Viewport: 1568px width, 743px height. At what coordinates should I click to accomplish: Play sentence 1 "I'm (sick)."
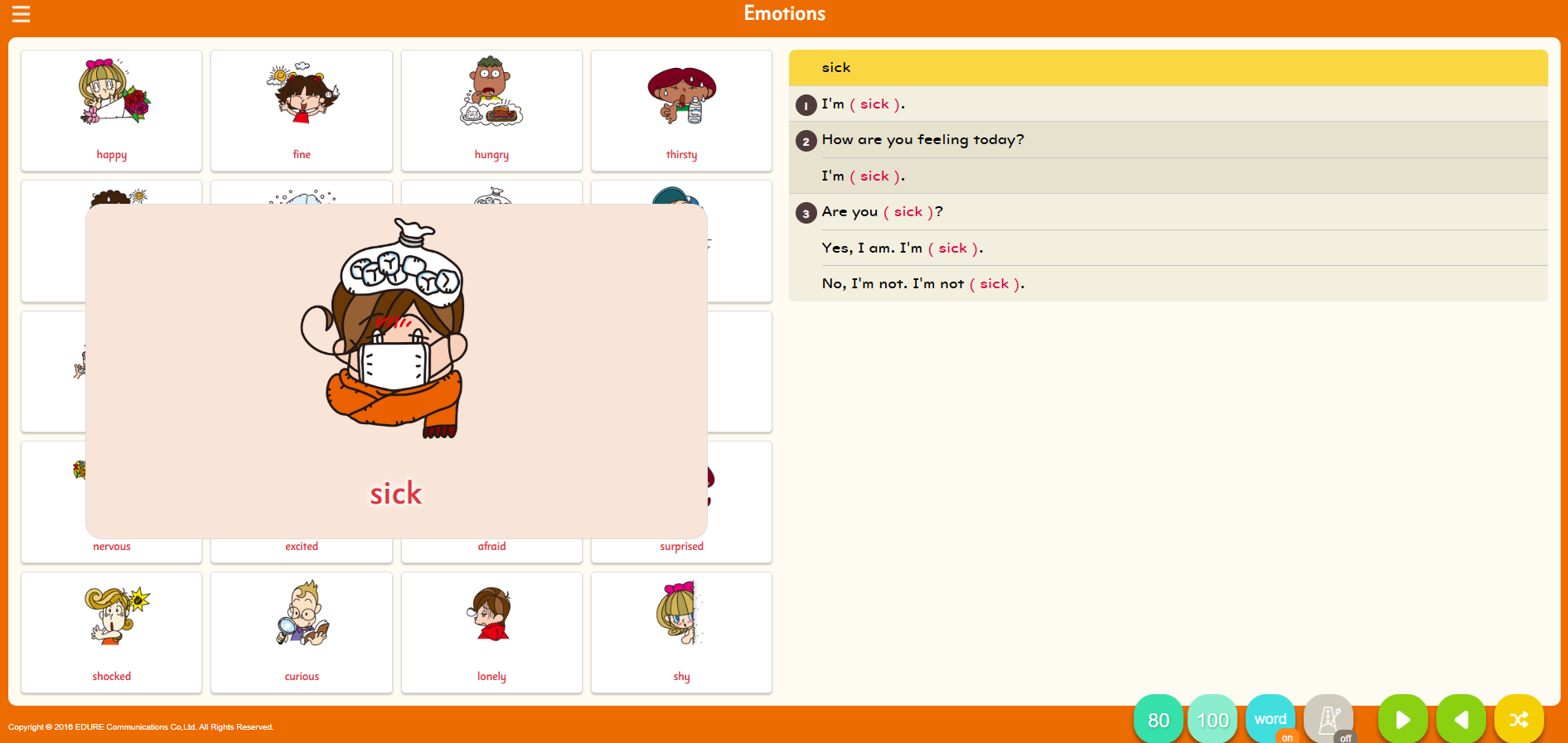1169,104
